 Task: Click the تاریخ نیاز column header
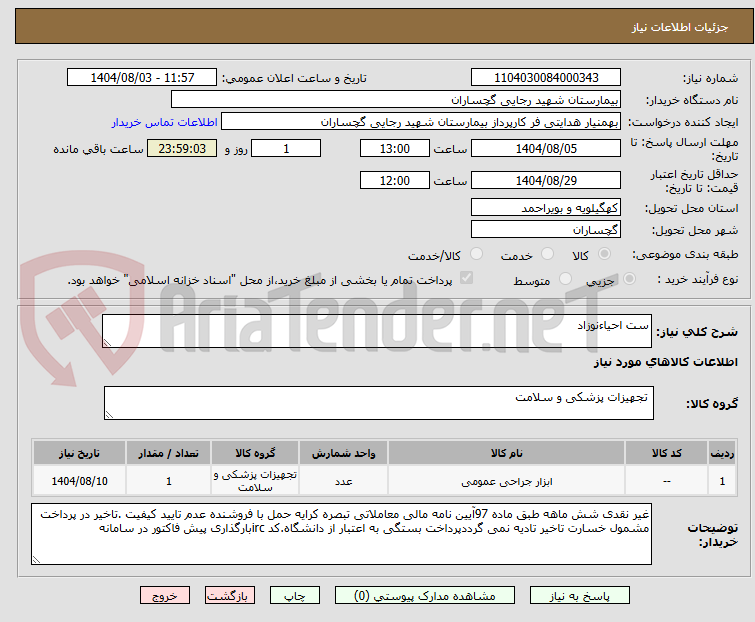pyautogui.click(x=79, y=453)
